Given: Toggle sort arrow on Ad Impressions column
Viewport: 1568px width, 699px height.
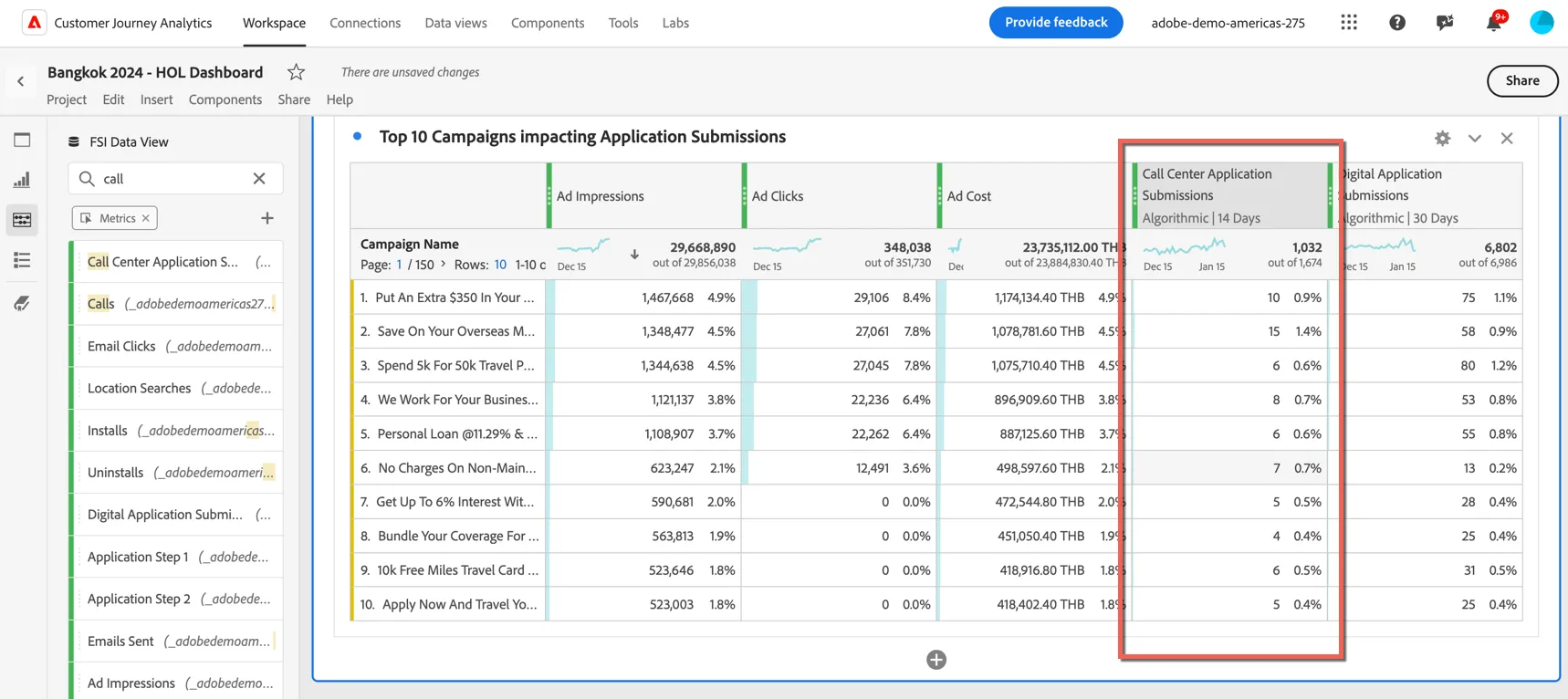Looking at the screenshot, I should pyautogui.click(x=634, y=255).
